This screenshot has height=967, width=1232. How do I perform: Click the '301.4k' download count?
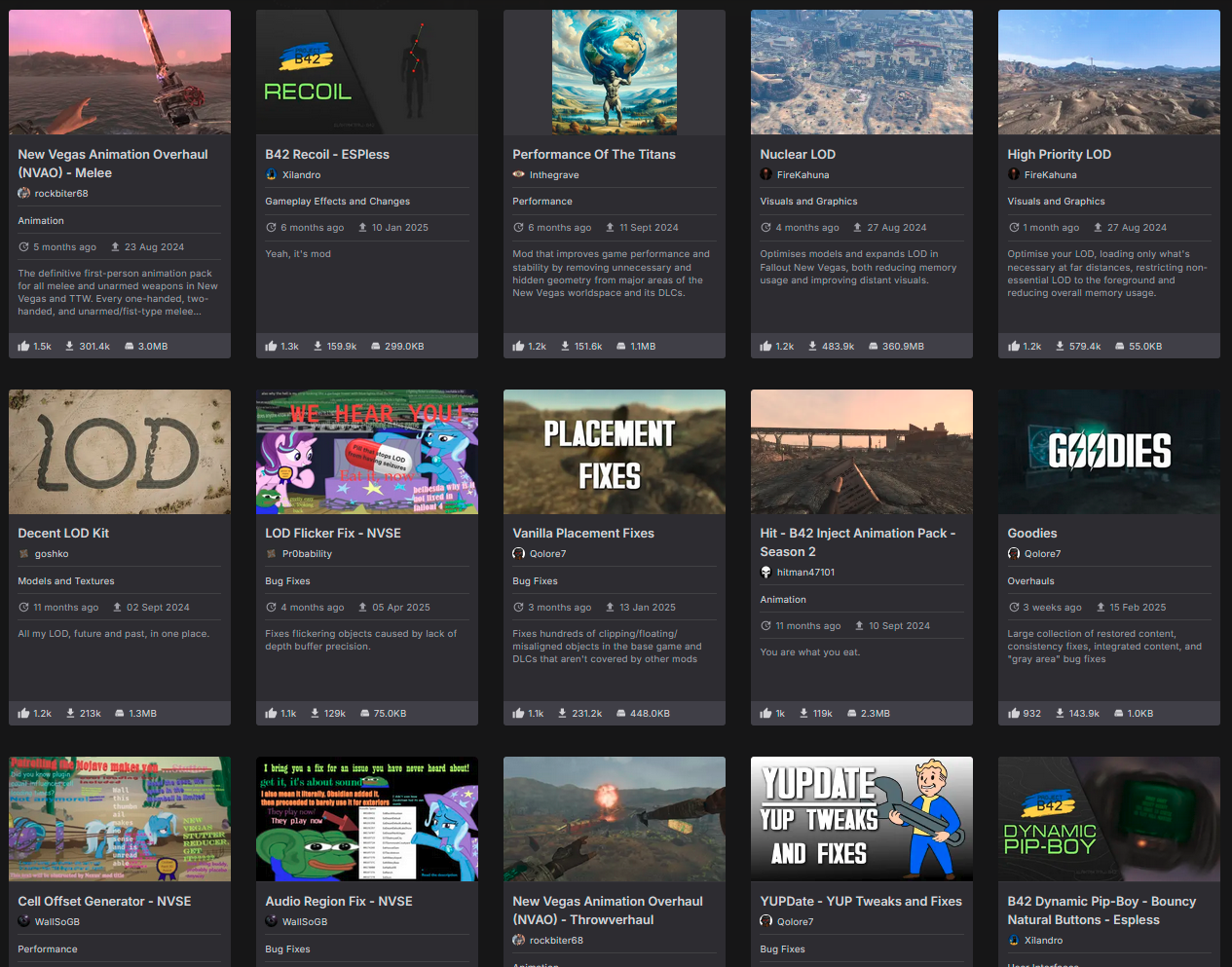(x=94, y=347)
